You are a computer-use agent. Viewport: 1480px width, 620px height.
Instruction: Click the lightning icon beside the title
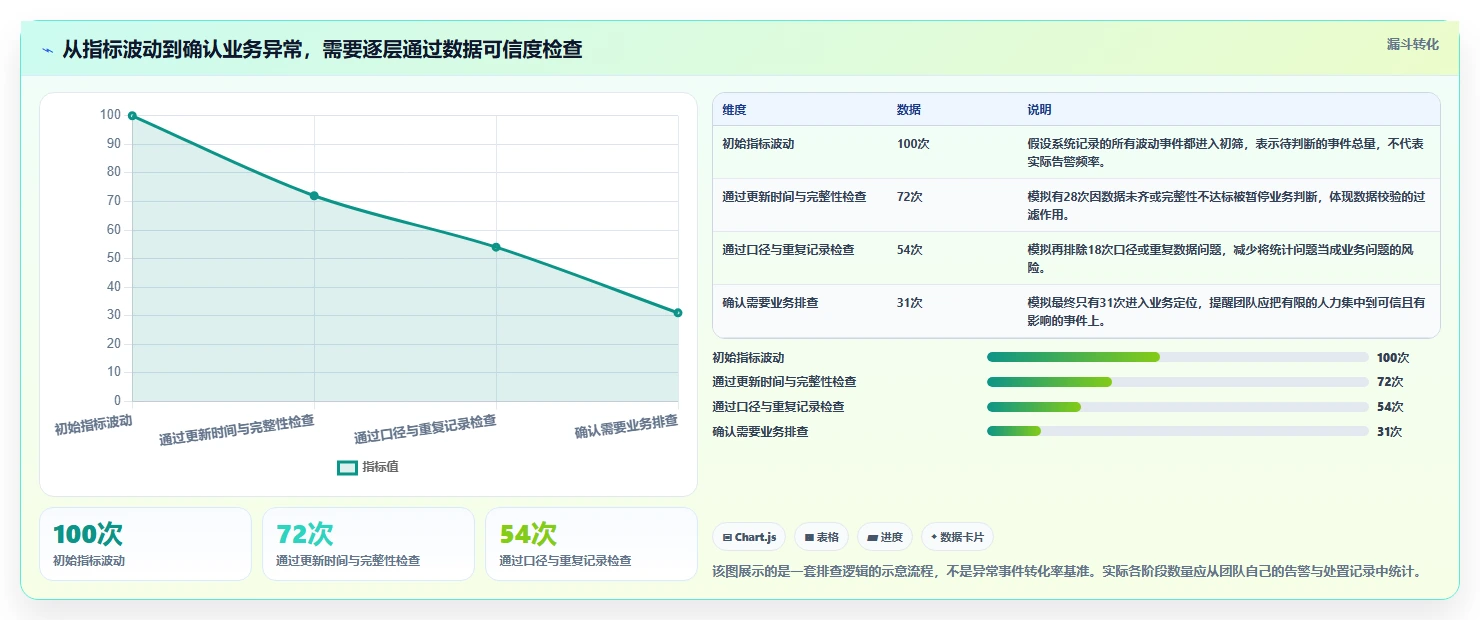point(47,50)
